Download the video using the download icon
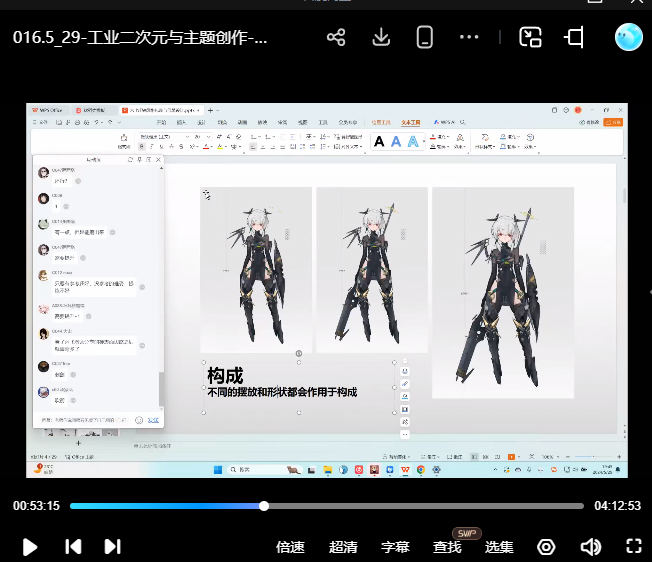 pos(381,38)
